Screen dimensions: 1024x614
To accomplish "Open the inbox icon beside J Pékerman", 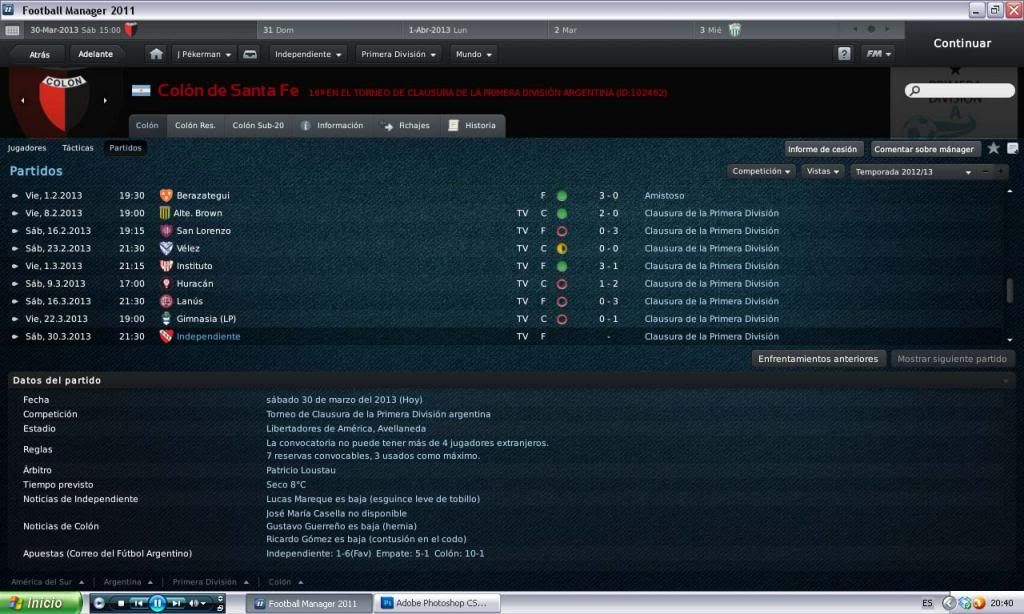I will click(x=250, y=54).
